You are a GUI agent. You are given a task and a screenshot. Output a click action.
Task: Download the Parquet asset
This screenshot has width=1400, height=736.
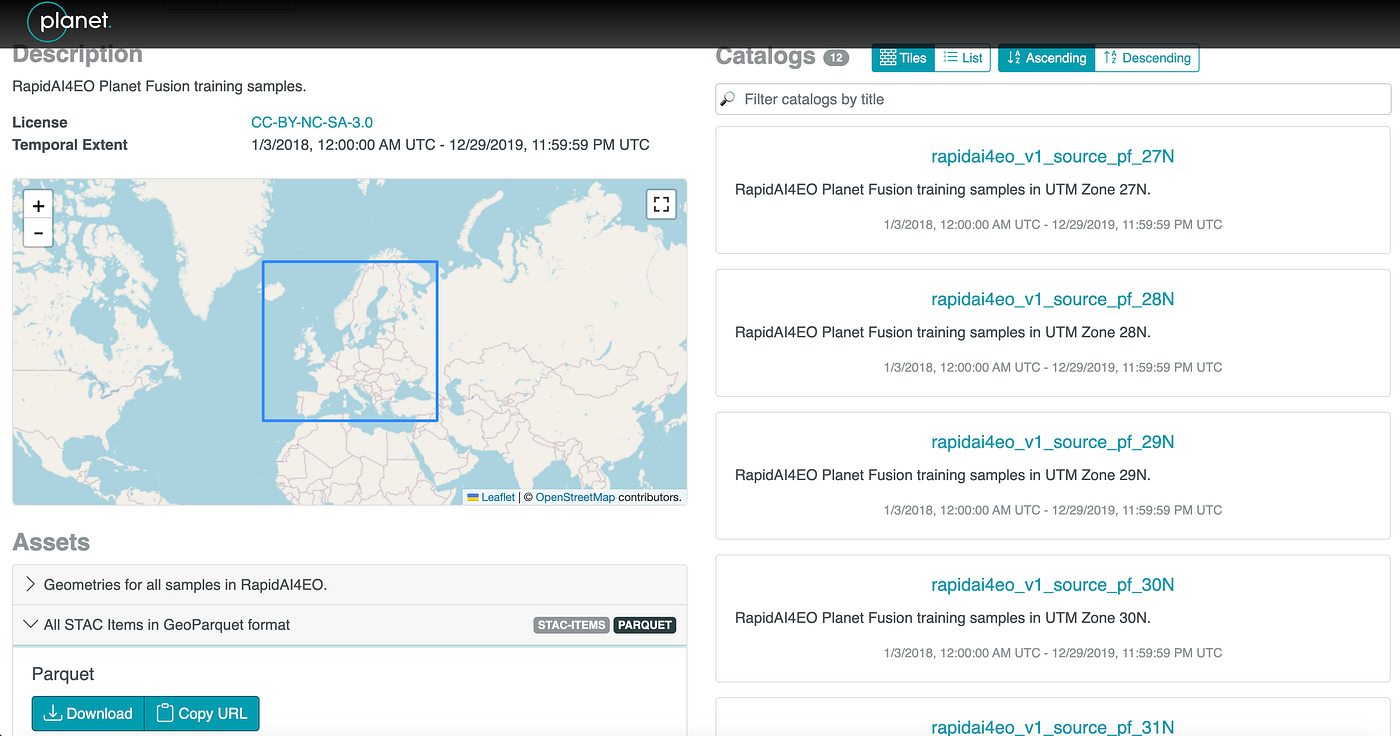point(88,713)
